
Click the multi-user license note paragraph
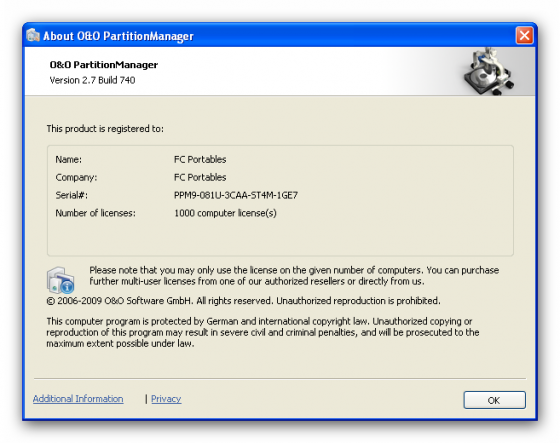pos(294,275)
